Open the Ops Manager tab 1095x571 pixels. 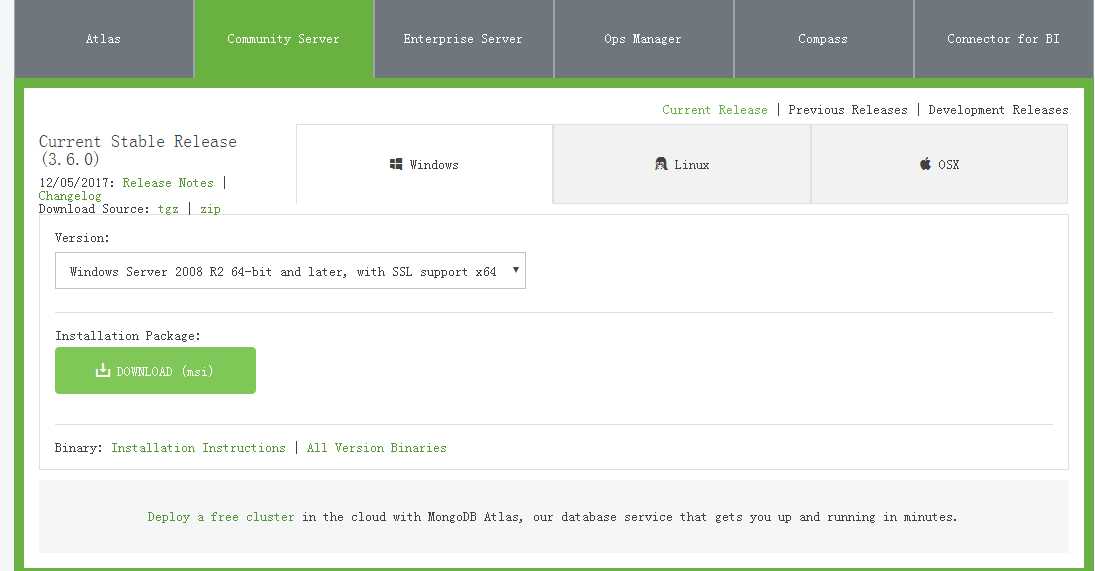click(643, 39)
